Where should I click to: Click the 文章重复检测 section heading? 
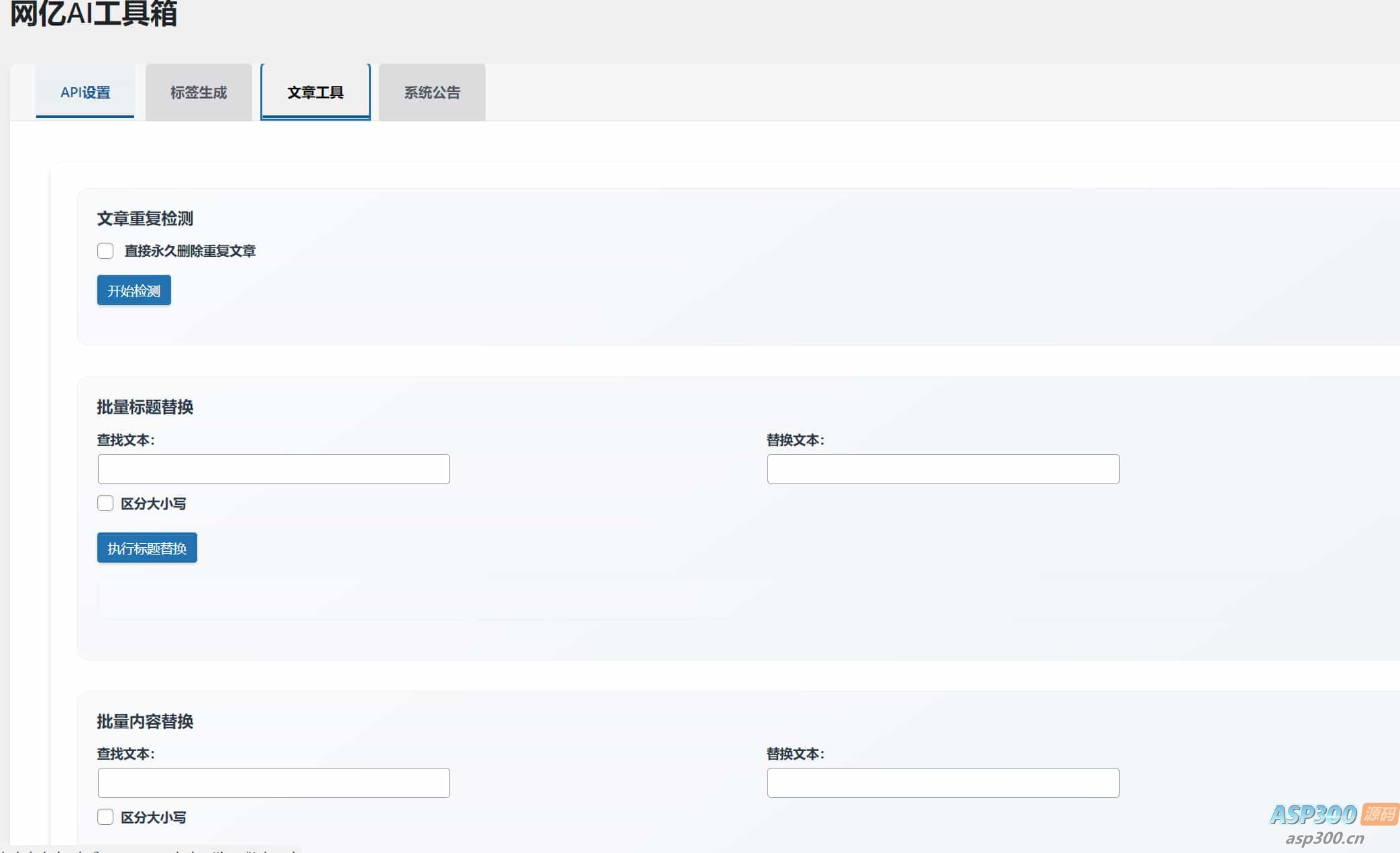point(145,219)
